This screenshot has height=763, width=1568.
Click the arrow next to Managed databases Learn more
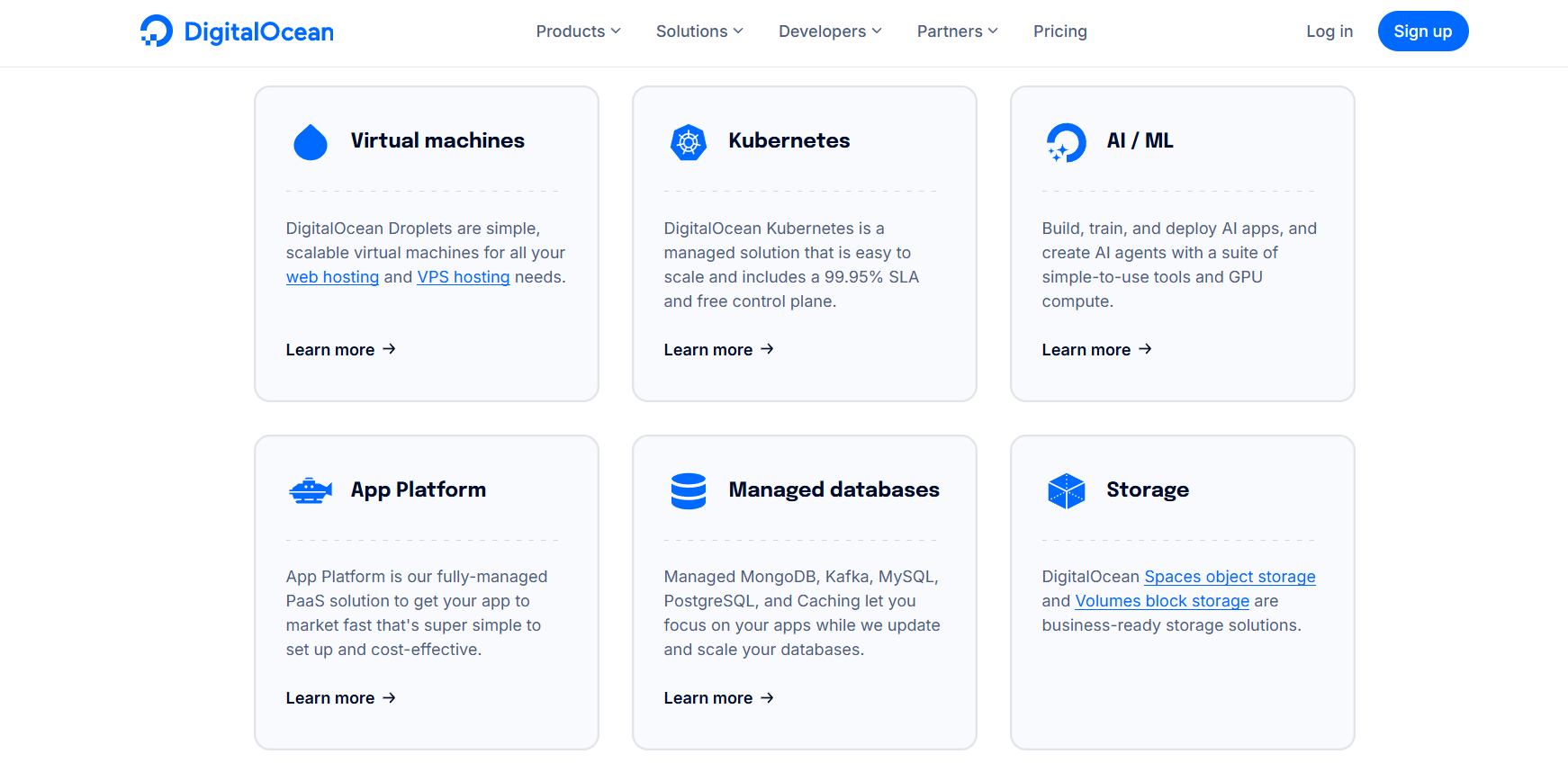coord(767,697)
